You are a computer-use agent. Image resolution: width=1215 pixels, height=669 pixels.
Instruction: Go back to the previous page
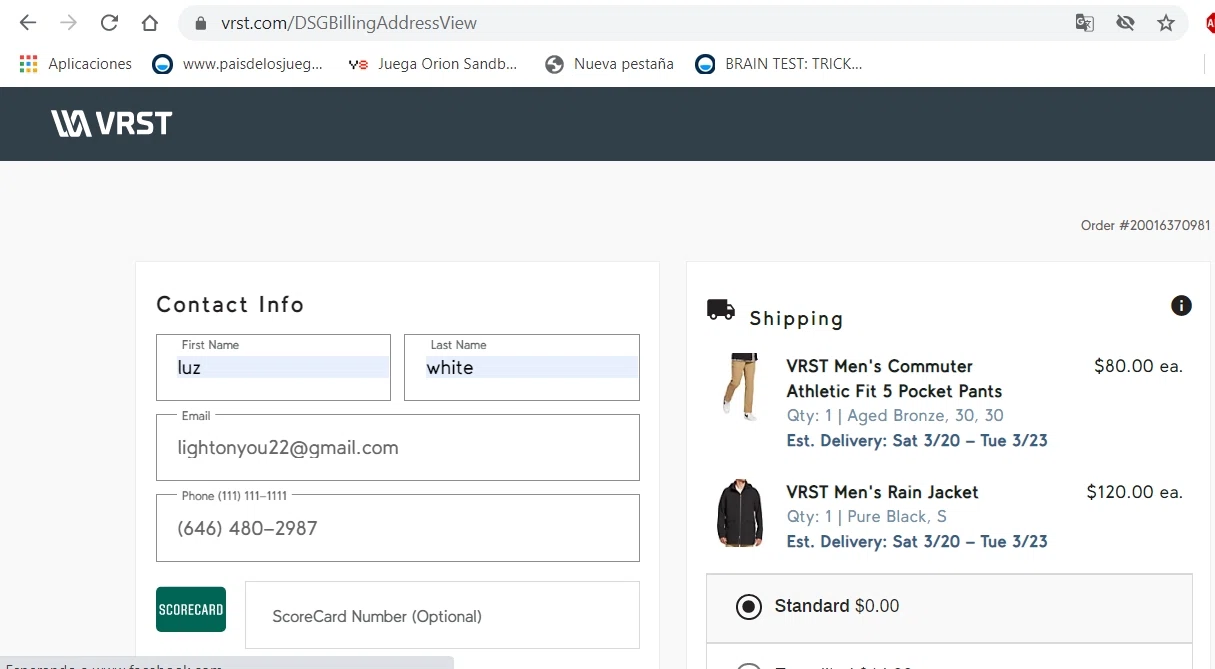tap(28, 22)
